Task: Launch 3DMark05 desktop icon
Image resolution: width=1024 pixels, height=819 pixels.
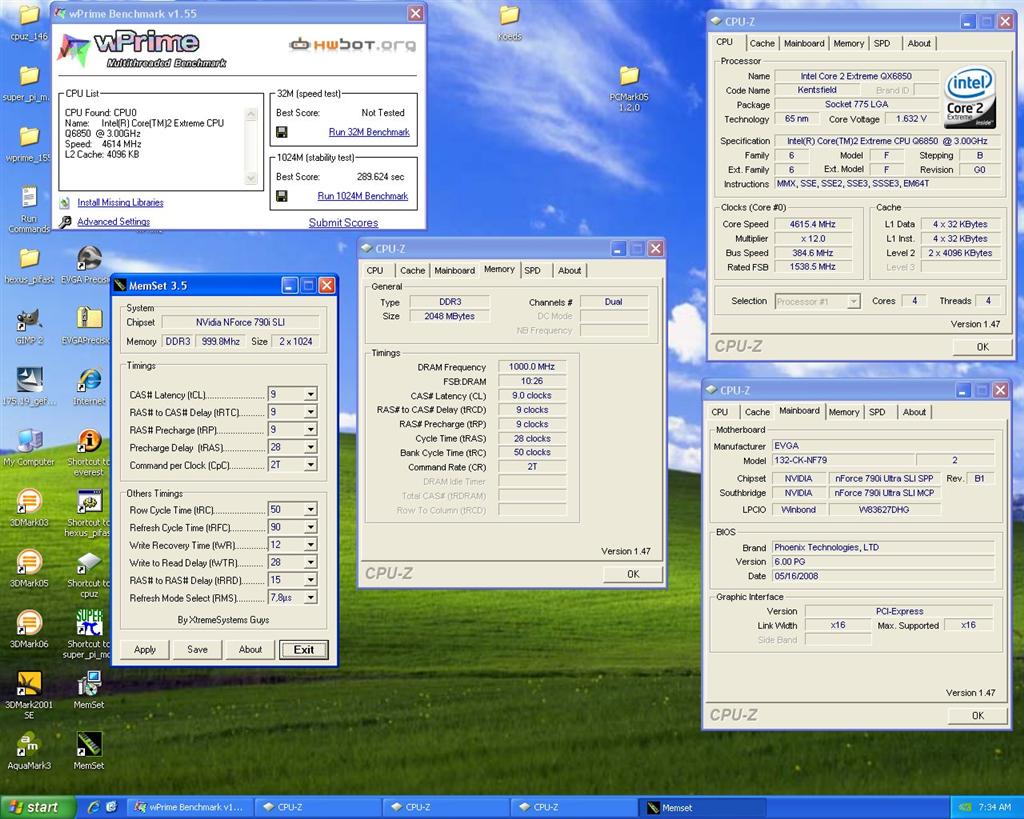Action: [29, 562]
